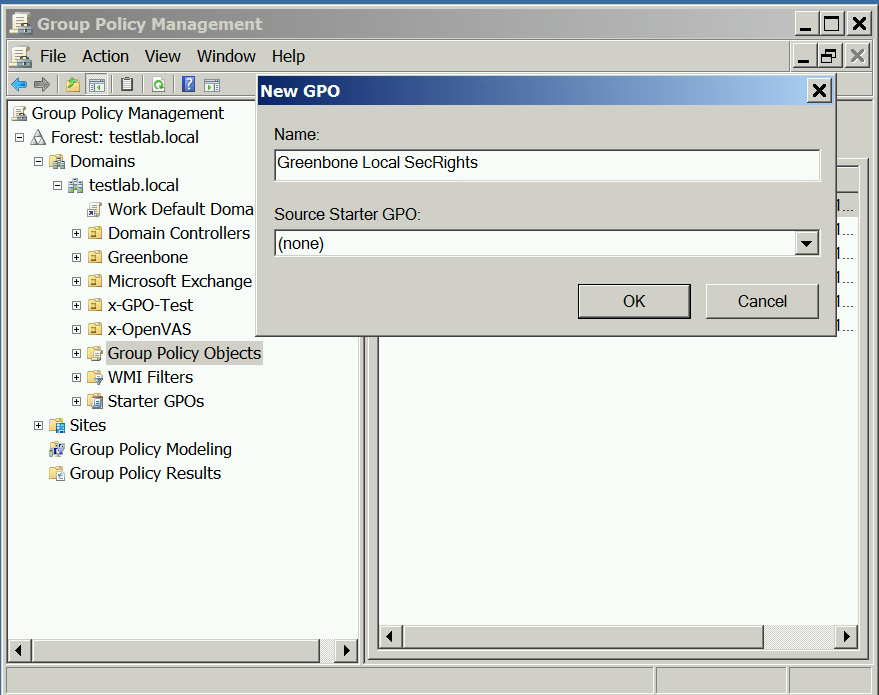The width and height of the screenshot is (879, 695).
Task: Click the WMI Filters folder icon
Action: (x=95, y=378)
